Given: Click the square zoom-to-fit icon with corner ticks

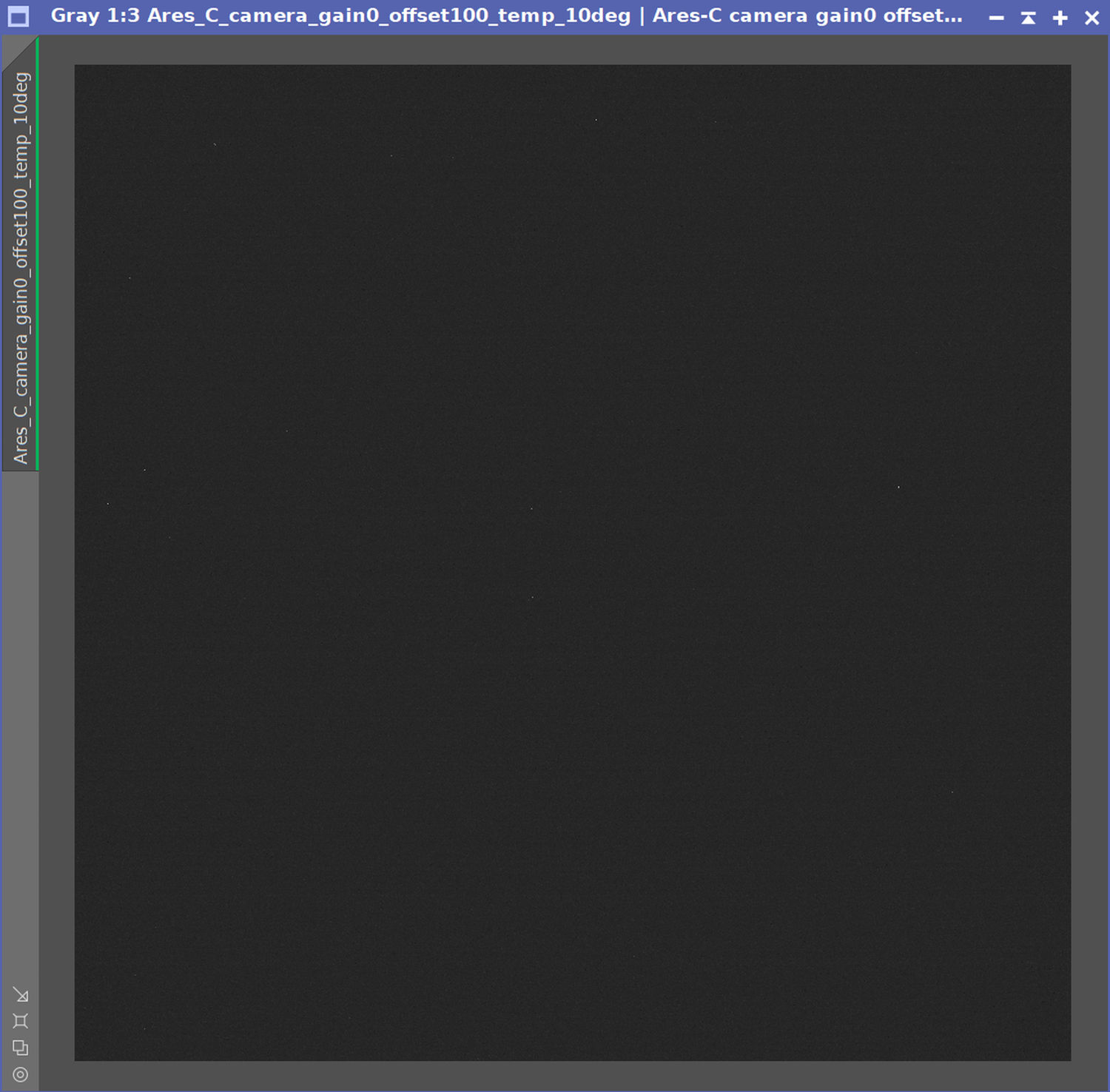Looking at the screenshot, I should 21,1021.
